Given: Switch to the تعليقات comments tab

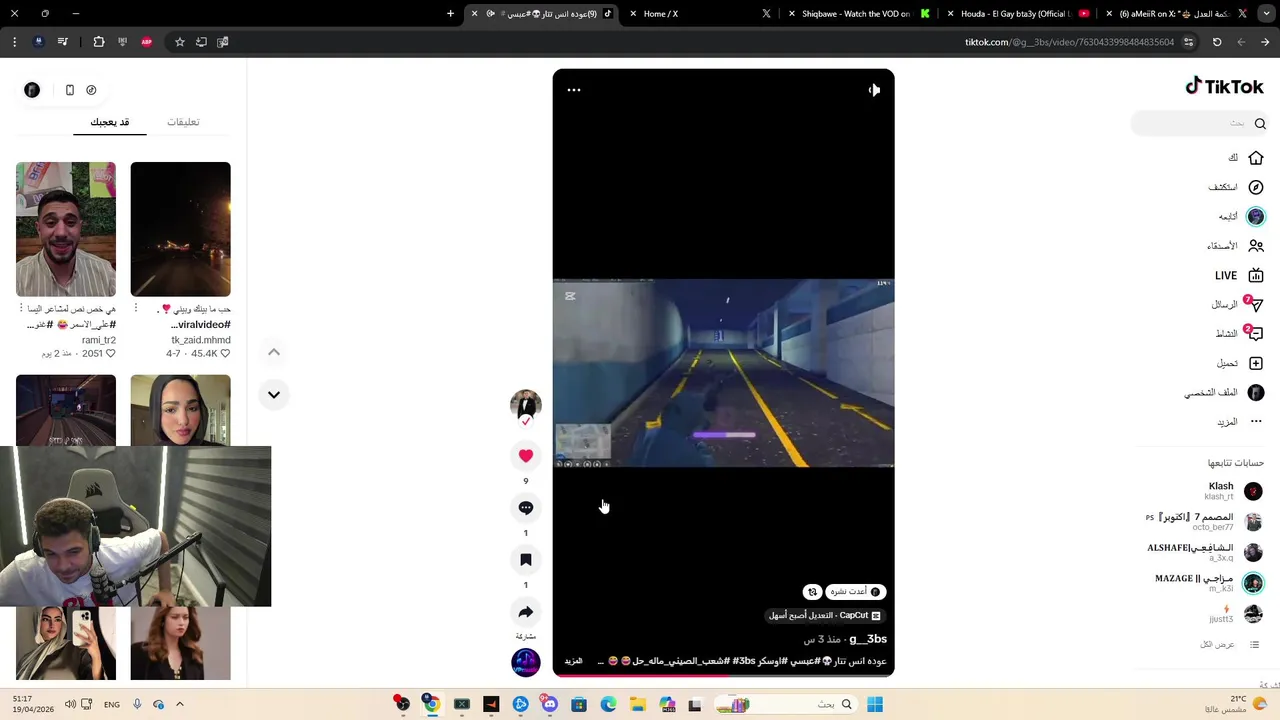Looking at the screenshot, I should [x=183, y=122].
